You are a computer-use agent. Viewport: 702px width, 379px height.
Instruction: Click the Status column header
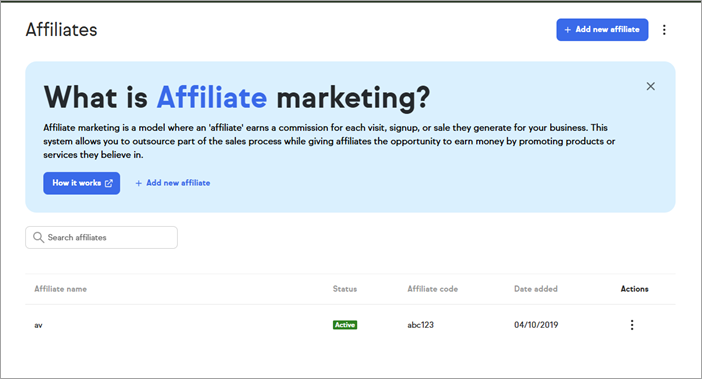[x=345, y=289]
